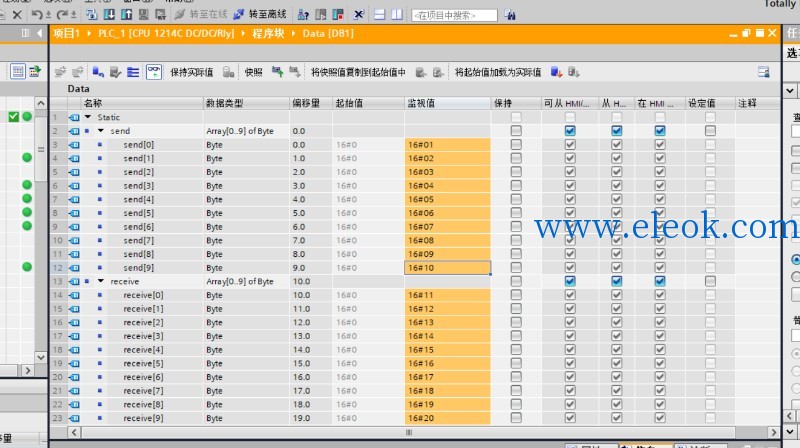Click left panel vertical scrollbar thumb
Screen dimensions: 800x448
[41, 150]
